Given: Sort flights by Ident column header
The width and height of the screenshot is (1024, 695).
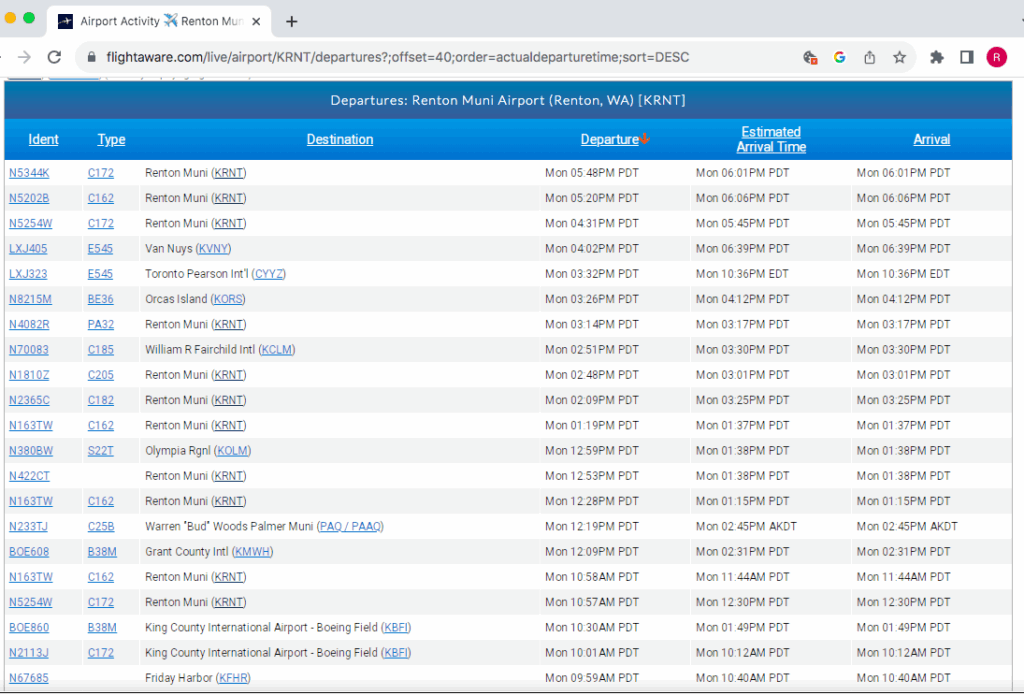Looking at the screenshot, I should pos(43,139).
